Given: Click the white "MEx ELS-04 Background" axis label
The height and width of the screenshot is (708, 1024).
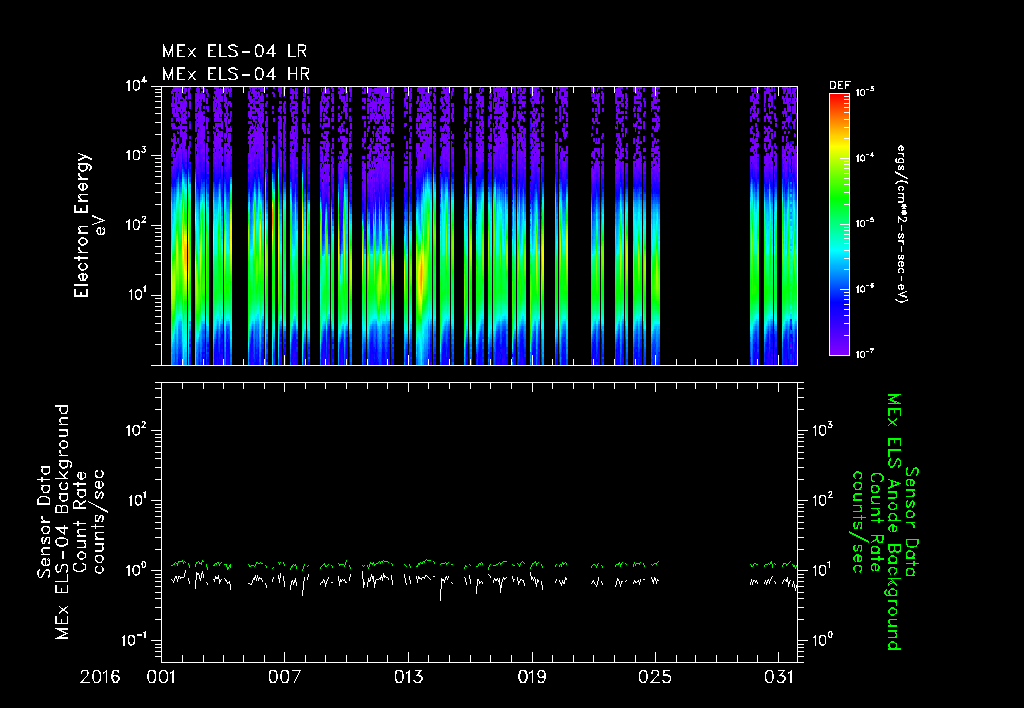Looking at the screenshot, I should click(63, 520).
